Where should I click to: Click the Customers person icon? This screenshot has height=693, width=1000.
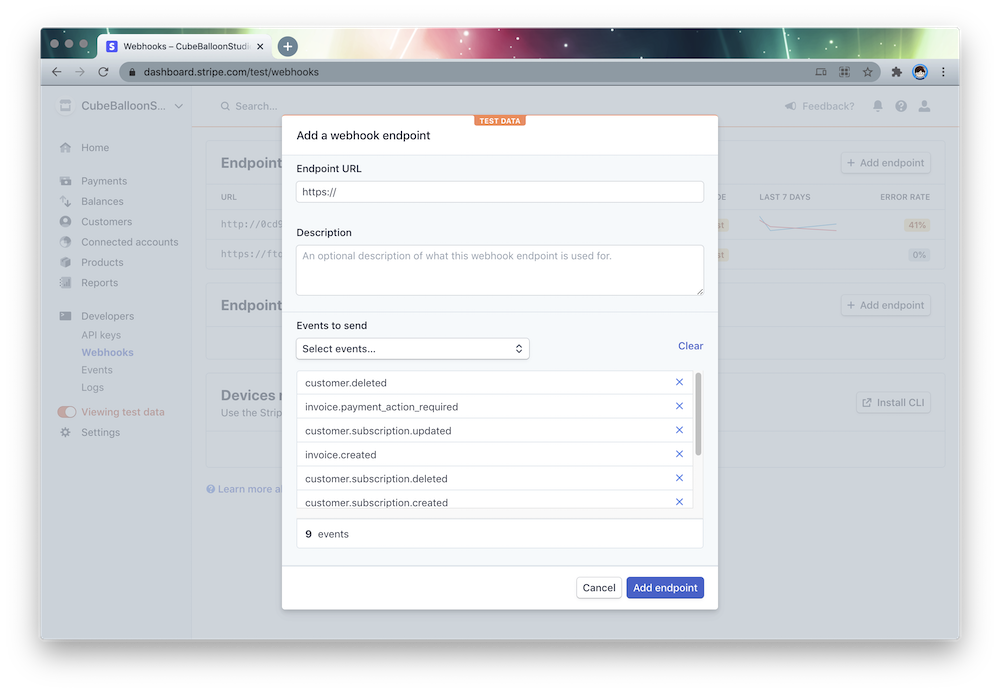coord(65,222)
